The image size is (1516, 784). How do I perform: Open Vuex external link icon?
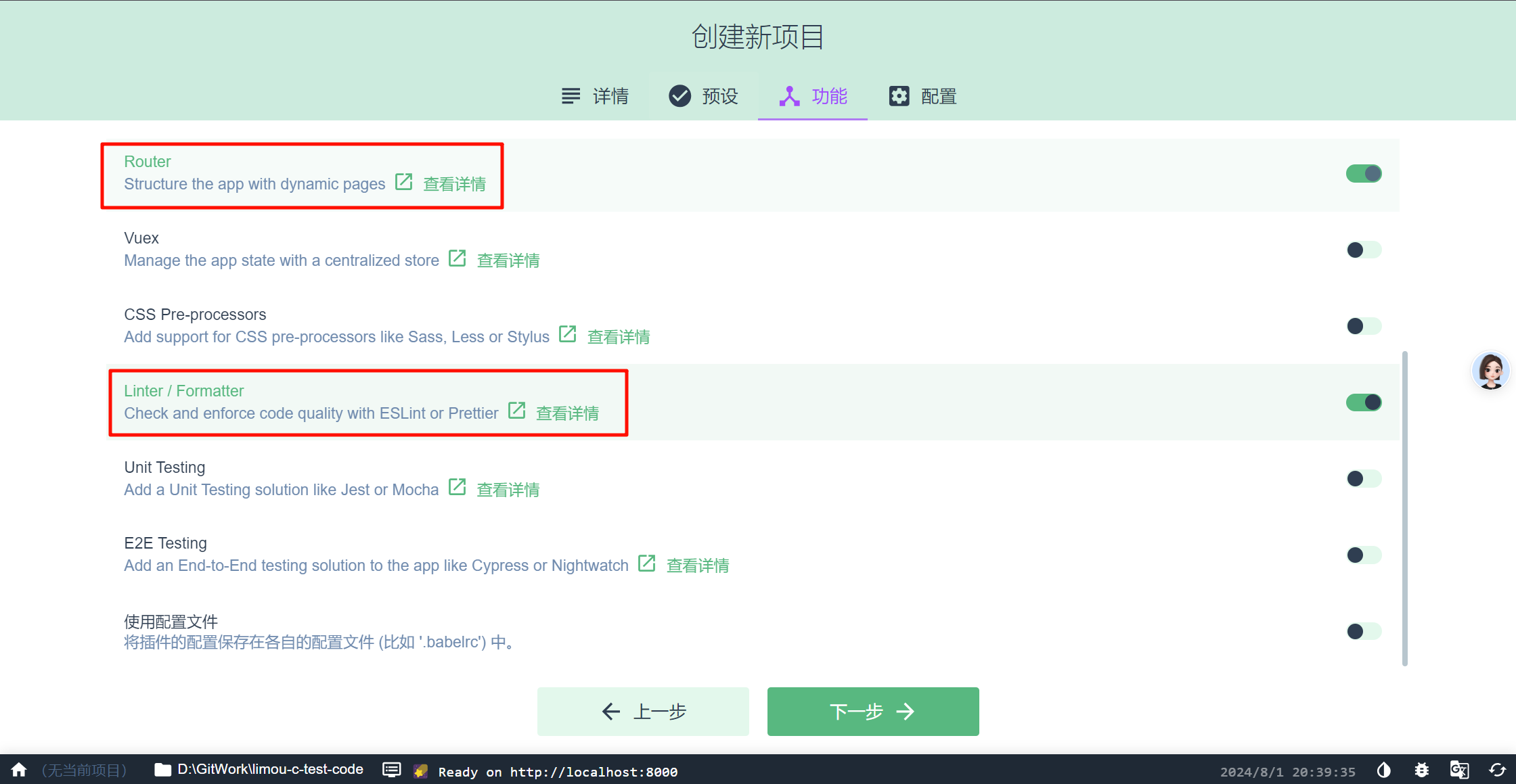tap(458, 258)
